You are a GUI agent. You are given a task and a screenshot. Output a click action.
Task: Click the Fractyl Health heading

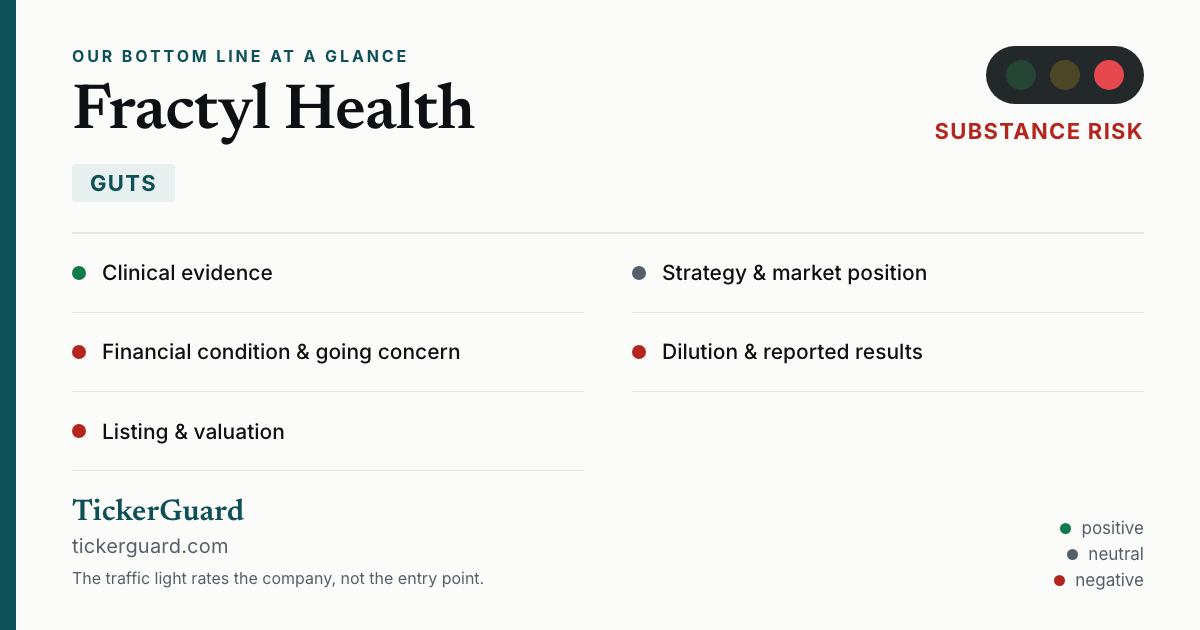[x=273, y=108]
